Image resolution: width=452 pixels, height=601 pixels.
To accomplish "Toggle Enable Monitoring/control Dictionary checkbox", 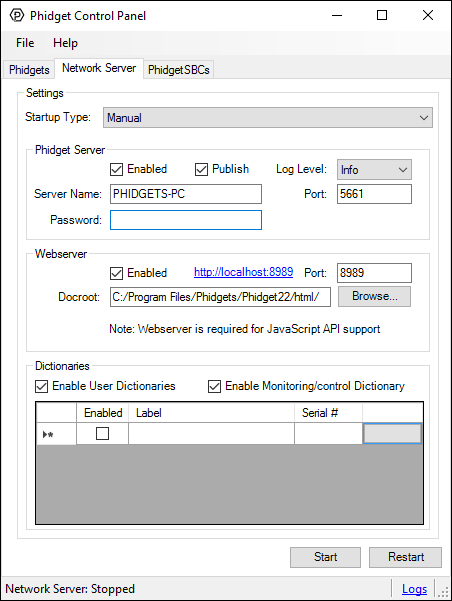I will click(214, 386).
